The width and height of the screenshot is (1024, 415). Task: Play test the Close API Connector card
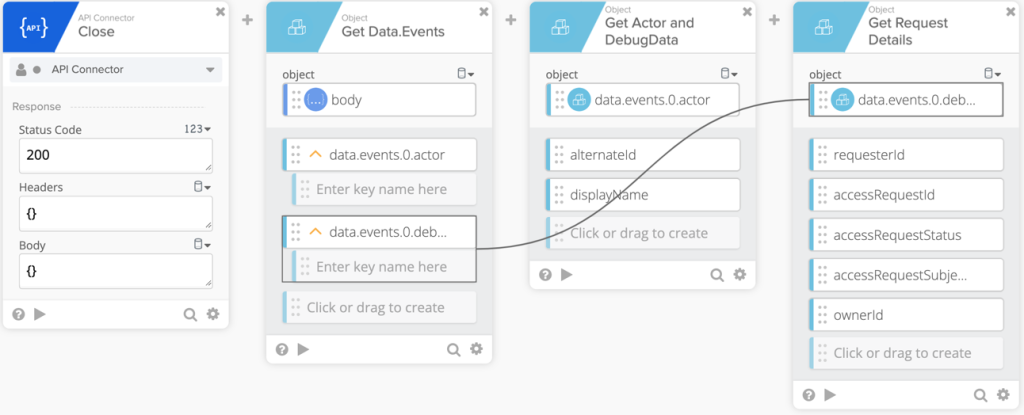pos(40,314)
